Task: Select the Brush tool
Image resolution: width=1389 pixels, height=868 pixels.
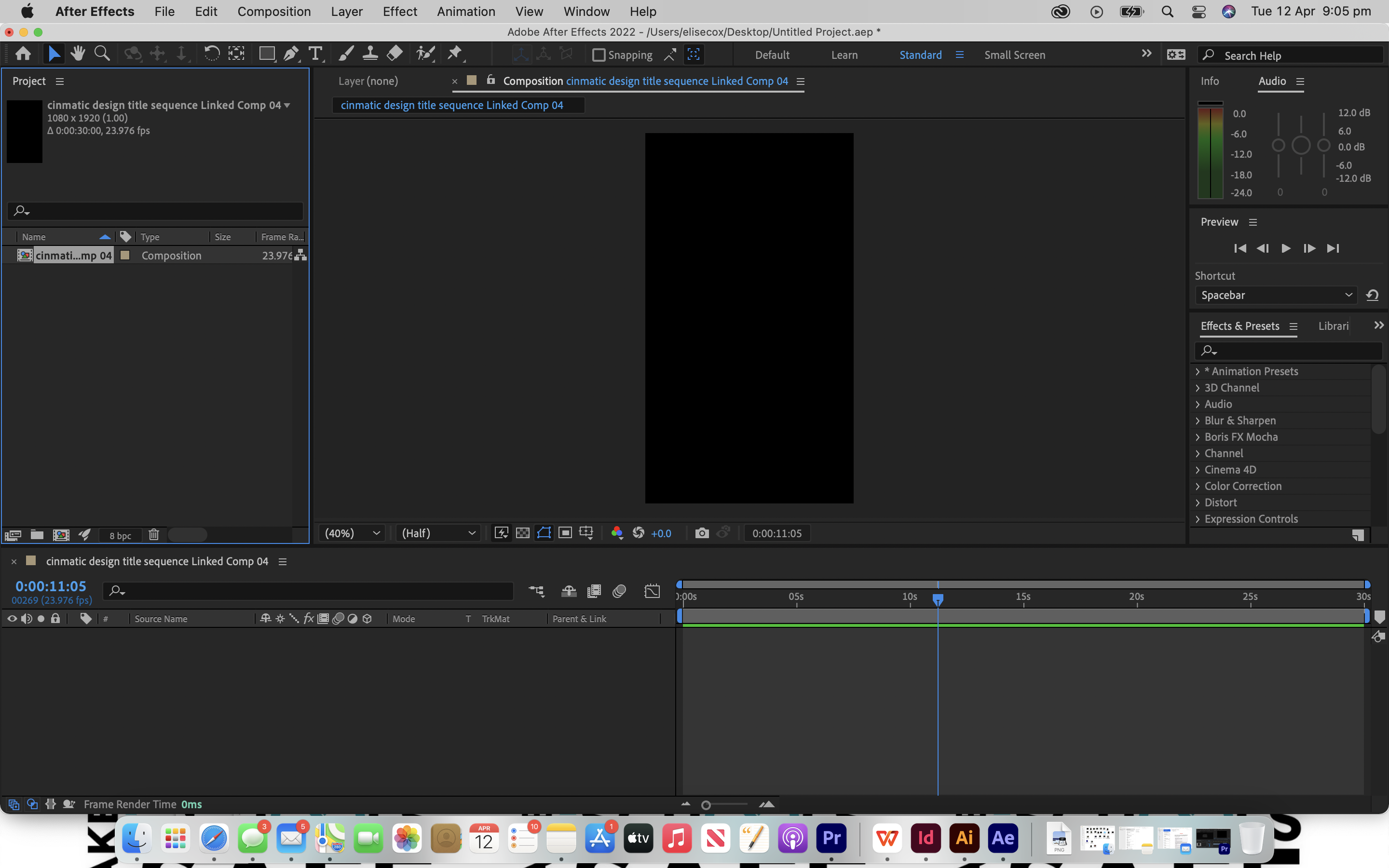Action: point(345,54)
